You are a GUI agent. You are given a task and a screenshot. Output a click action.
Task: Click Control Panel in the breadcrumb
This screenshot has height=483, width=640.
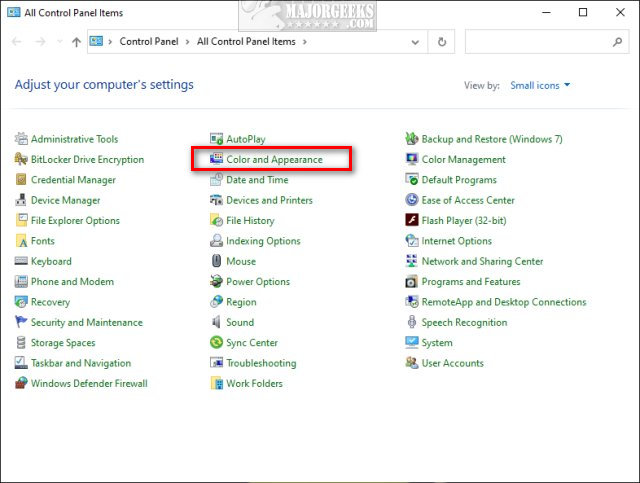coord(149,42)
